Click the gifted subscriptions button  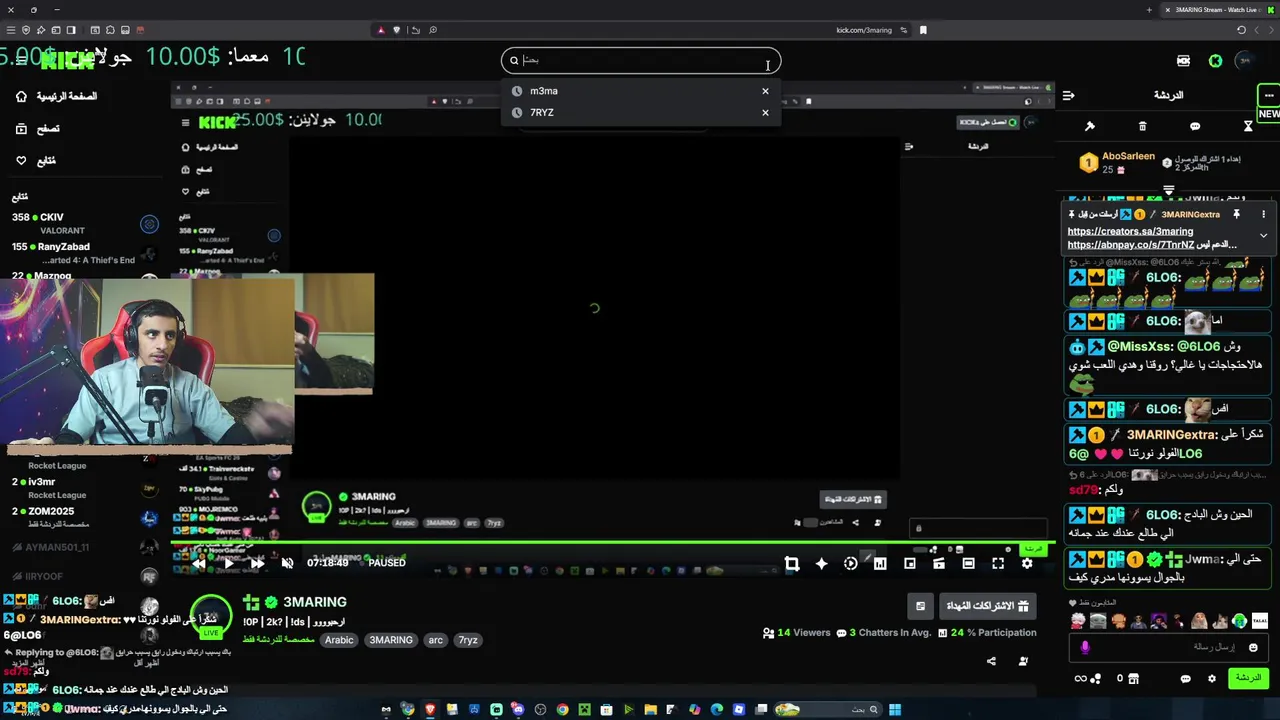pyautogui.click(x=987, y=606)
